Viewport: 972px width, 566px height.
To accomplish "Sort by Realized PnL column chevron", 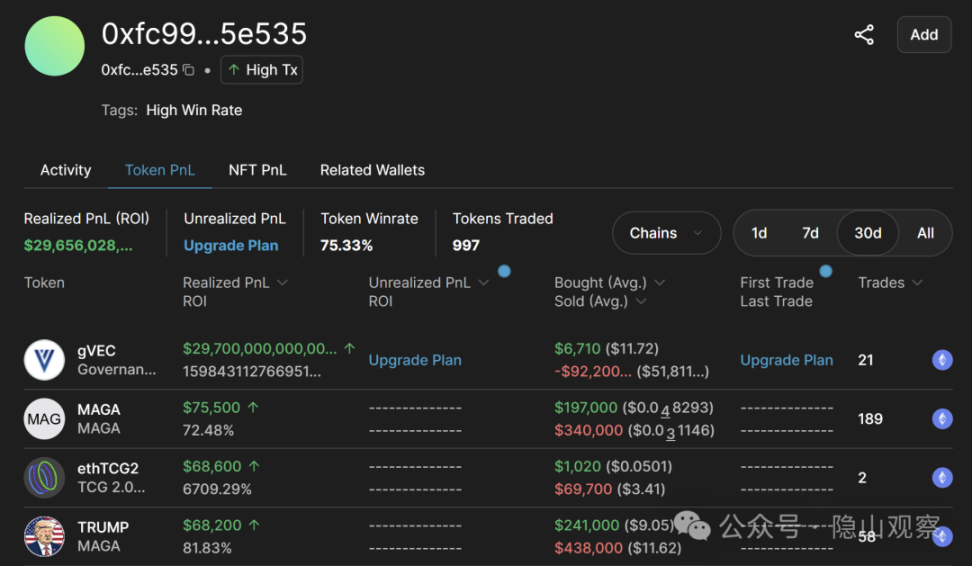I will (283, 283).
